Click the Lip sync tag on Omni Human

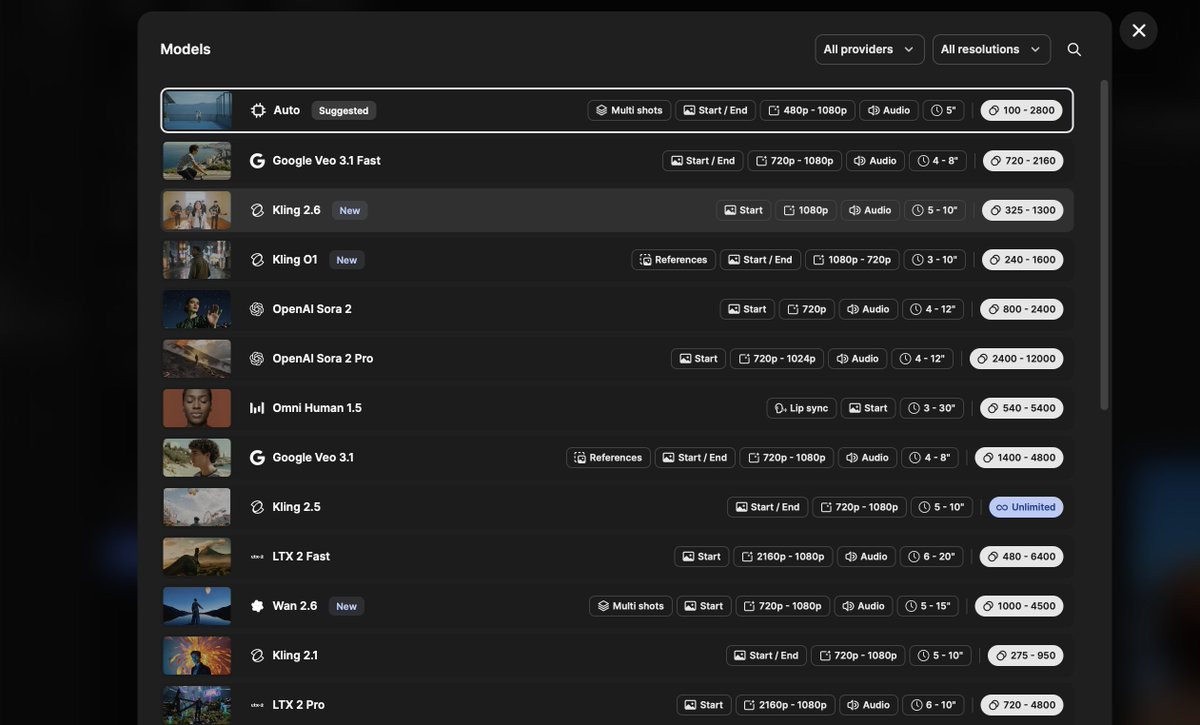click(x=801, y=408)
